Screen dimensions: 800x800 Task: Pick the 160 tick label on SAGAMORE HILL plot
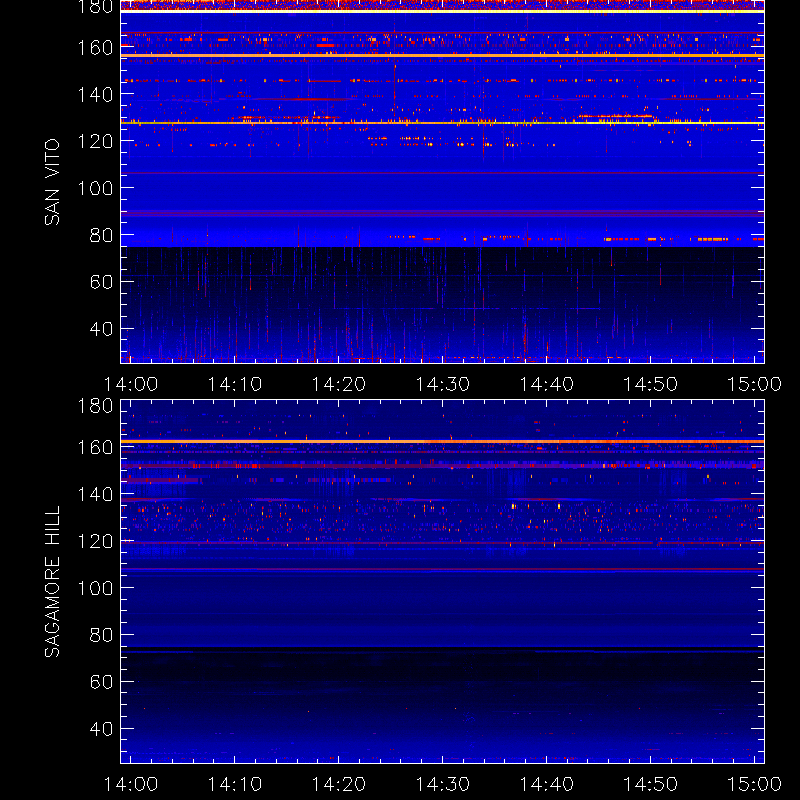click(95, 447)
